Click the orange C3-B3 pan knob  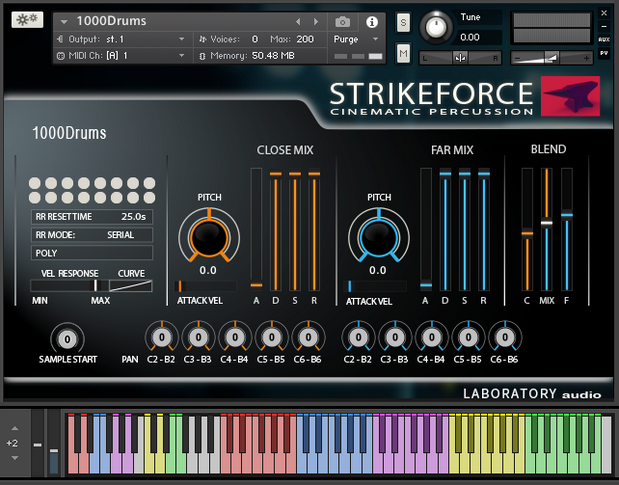coord(198,337)
